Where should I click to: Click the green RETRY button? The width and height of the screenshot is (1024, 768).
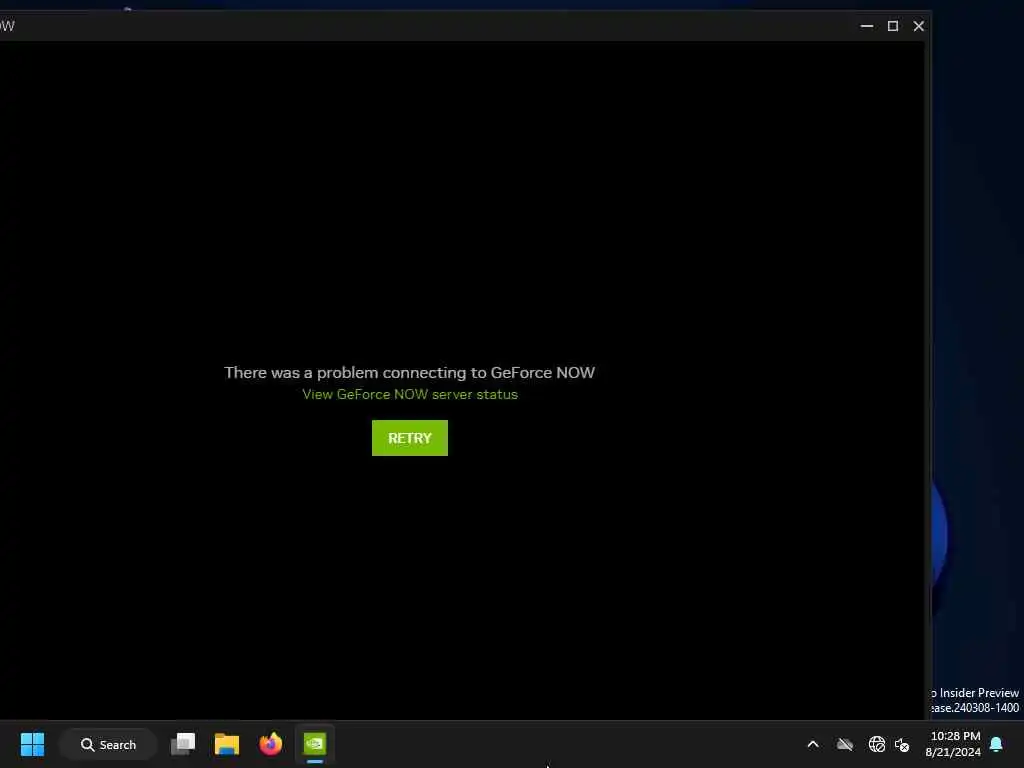(409, 438)
